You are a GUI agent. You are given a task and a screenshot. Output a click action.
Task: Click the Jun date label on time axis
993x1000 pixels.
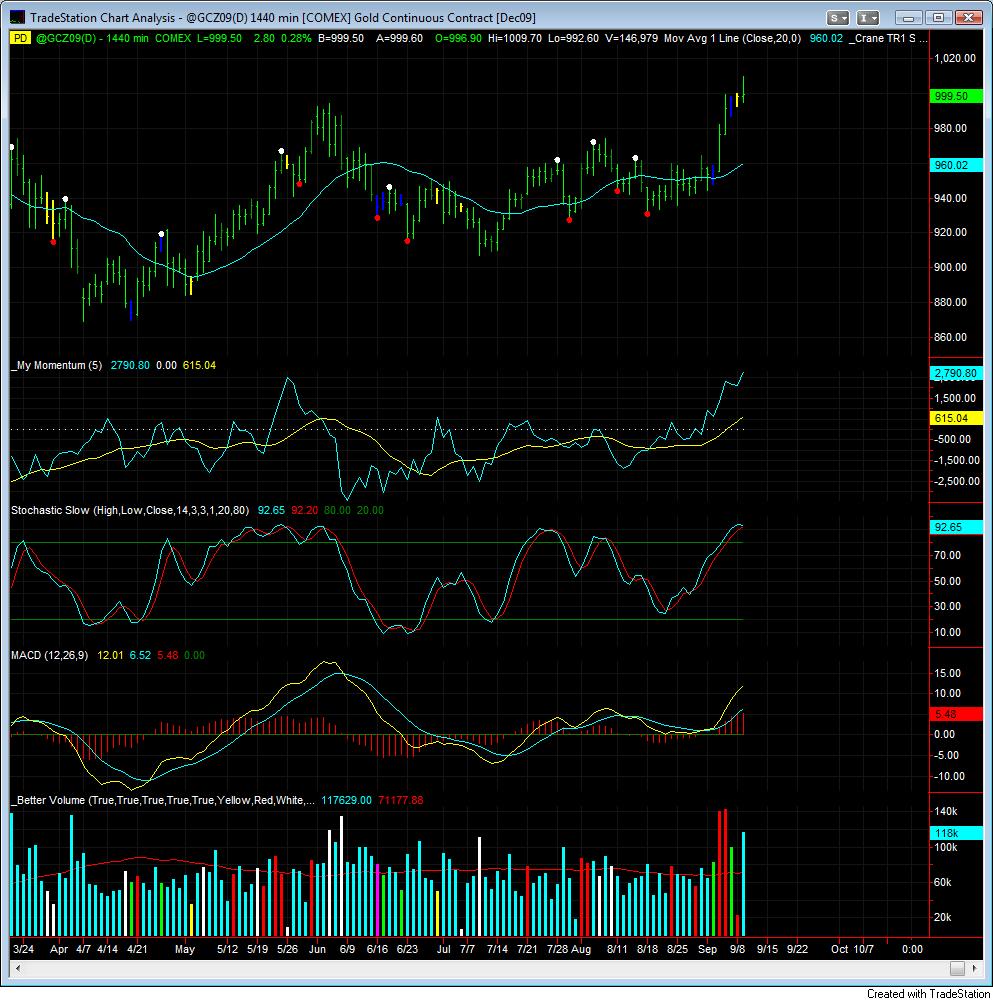pyautogui.click(x=317, y=949)
